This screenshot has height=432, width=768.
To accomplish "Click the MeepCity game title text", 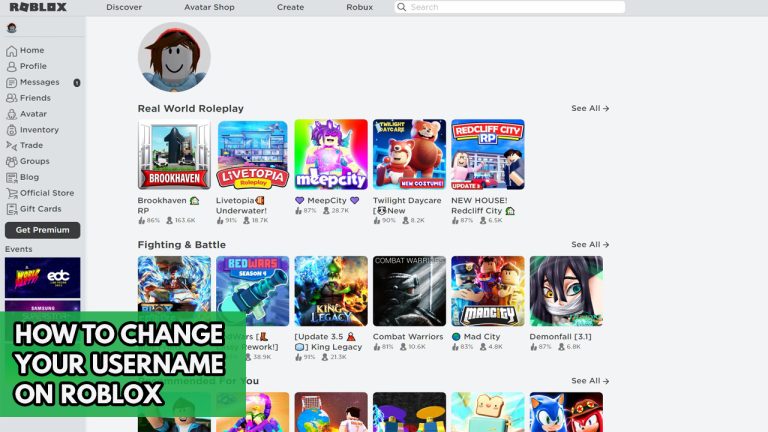I will tap(327, 200).
